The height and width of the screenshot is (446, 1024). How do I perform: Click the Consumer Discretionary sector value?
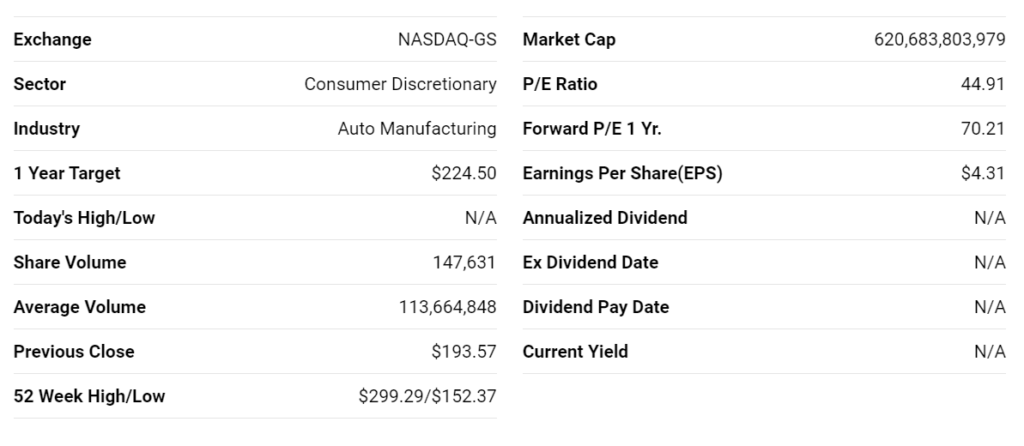pos(400,84)
